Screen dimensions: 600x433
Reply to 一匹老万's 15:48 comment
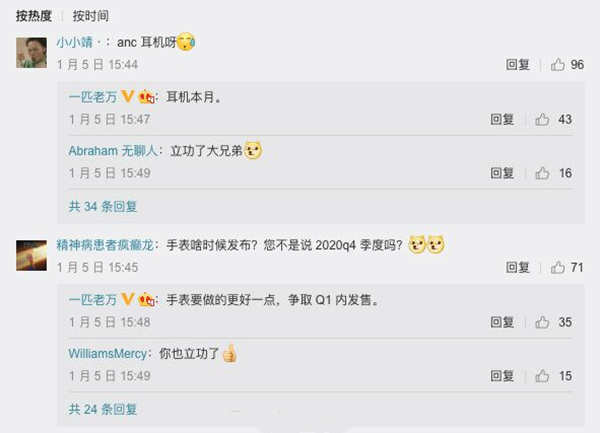(502, 322)
